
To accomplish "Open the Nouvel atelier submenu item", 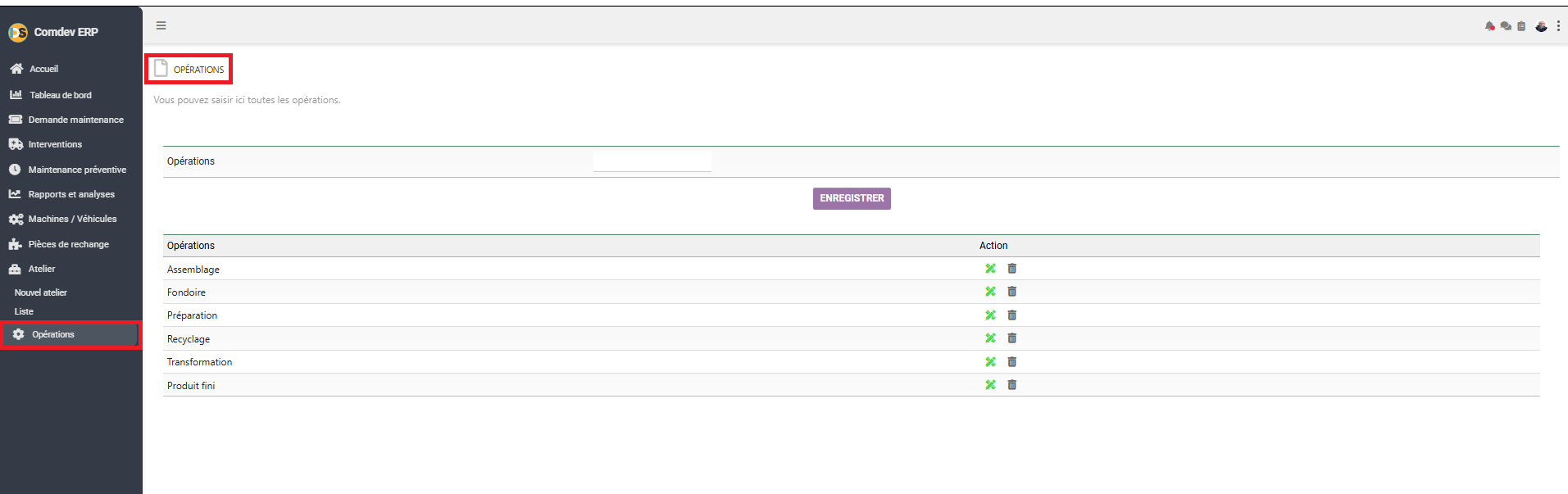I will [x=41, y=292].
